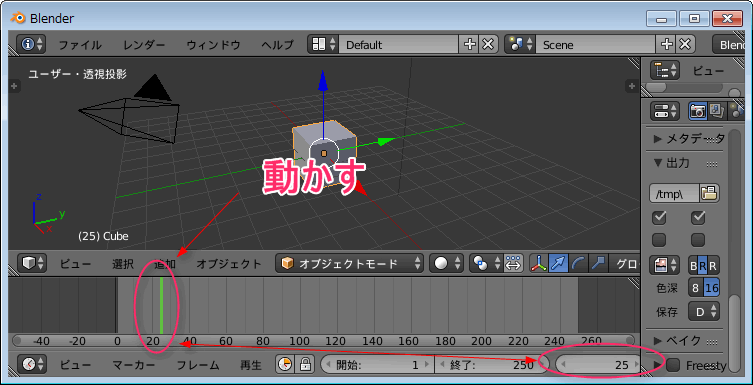Open the オブジェクトモード mode dropdown

(x=350, y=263)
